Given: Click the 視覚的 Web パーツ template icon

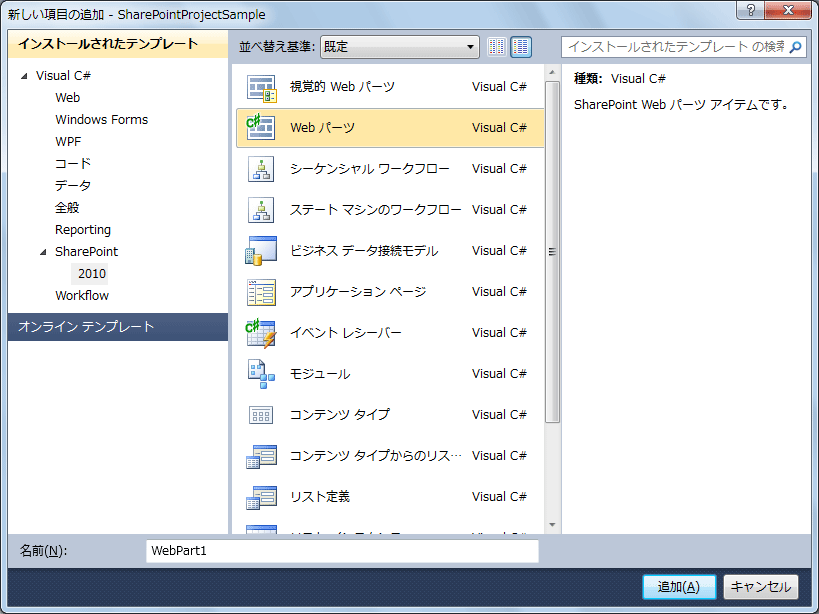Looking at the screenshot, I should point(261,88).
